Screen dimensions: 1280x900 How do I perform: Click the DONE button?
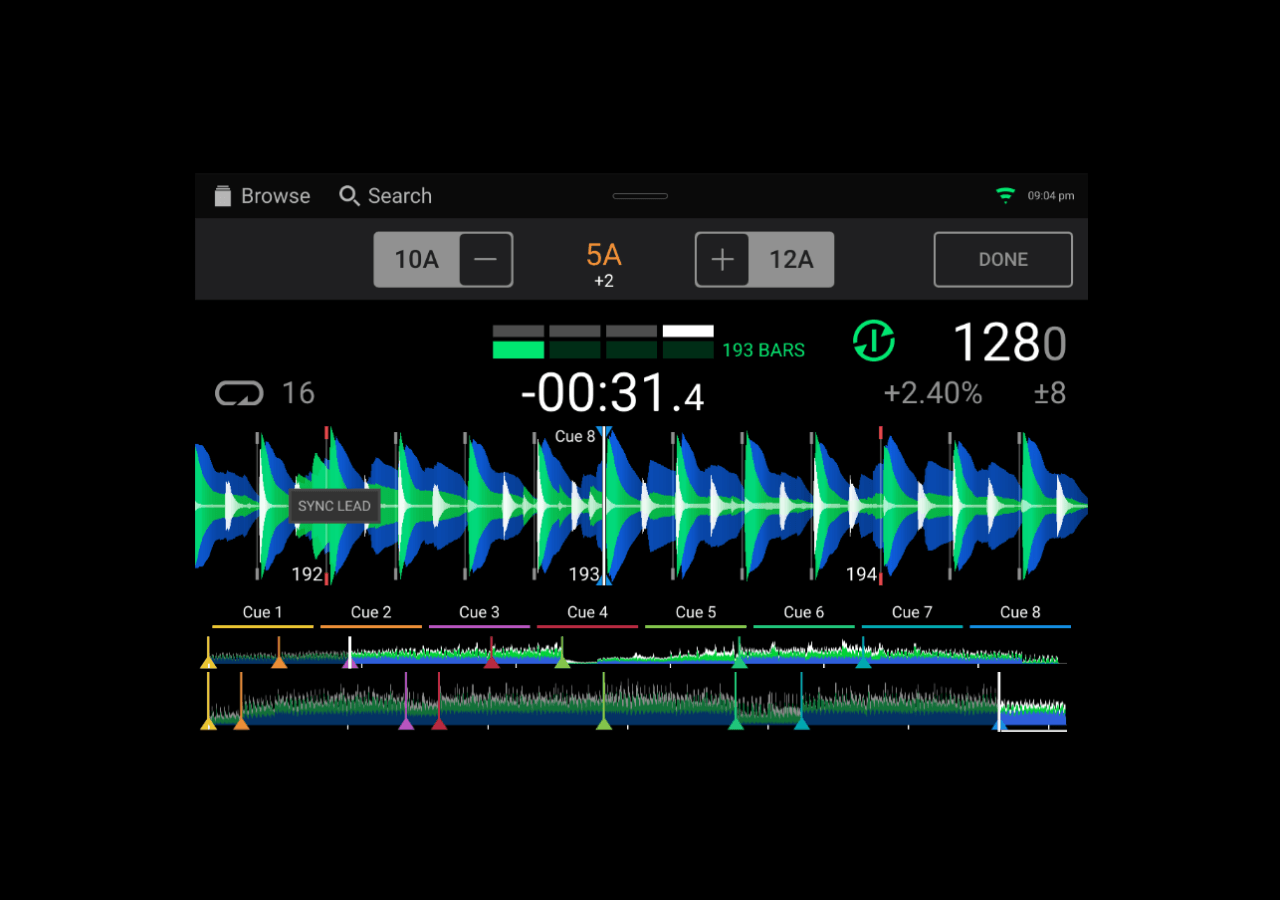[x=1003, y=260]
